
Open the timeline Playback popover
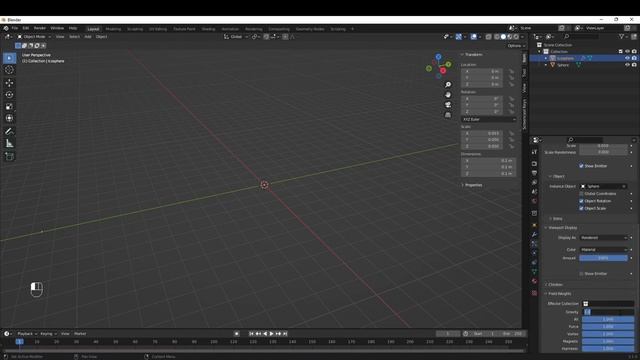pos(27,334)
